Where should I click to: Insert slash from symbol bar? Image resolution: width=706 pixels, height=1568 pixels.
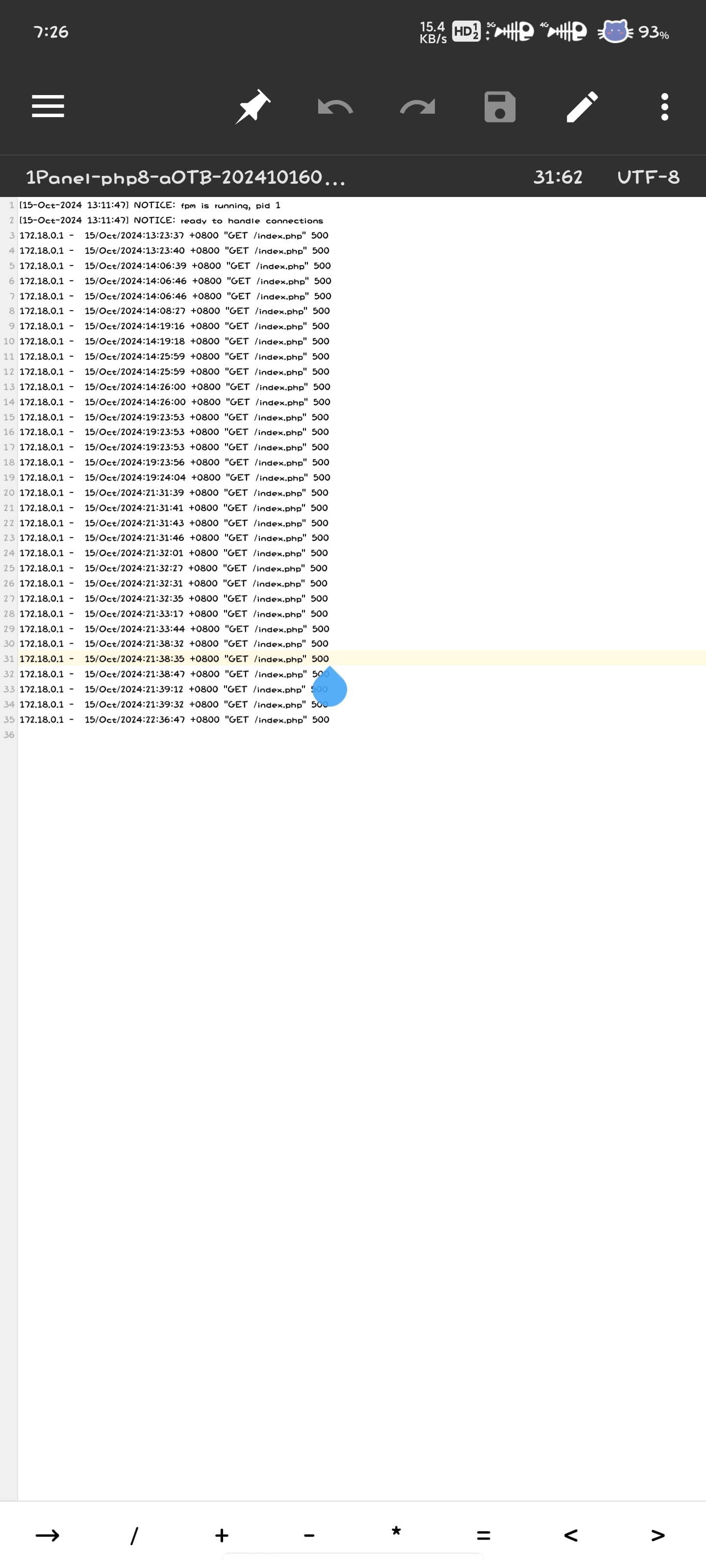[135, 1535]
